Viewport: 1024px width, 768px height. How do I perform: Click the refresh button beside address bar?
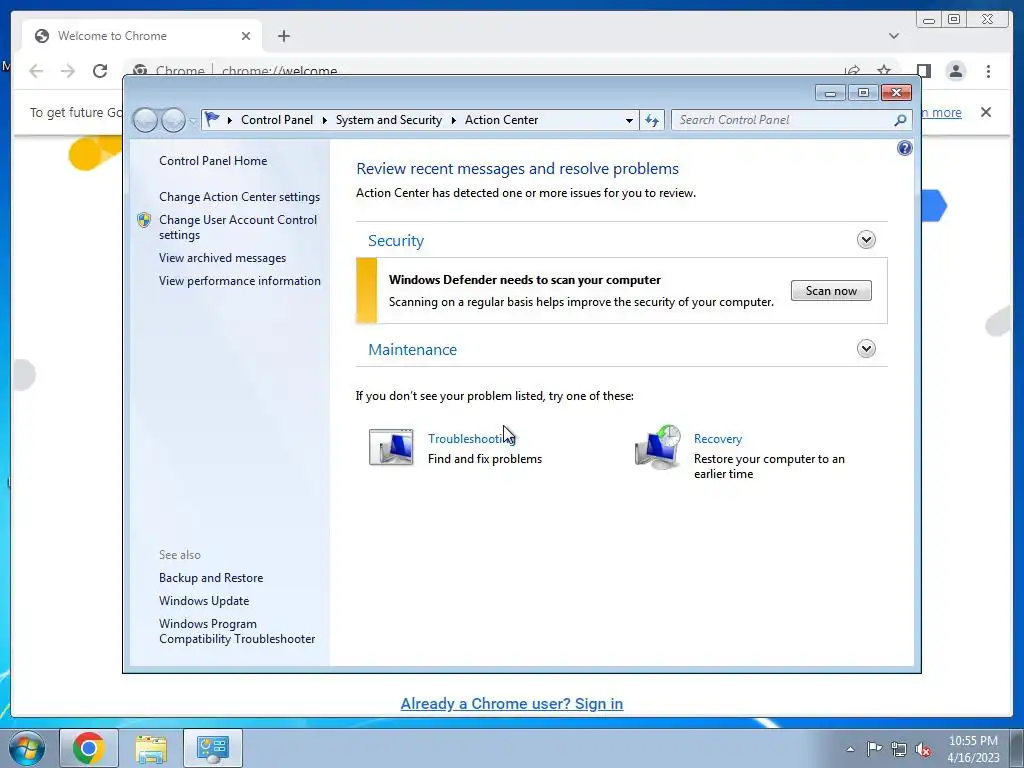(x=652, y=120)
